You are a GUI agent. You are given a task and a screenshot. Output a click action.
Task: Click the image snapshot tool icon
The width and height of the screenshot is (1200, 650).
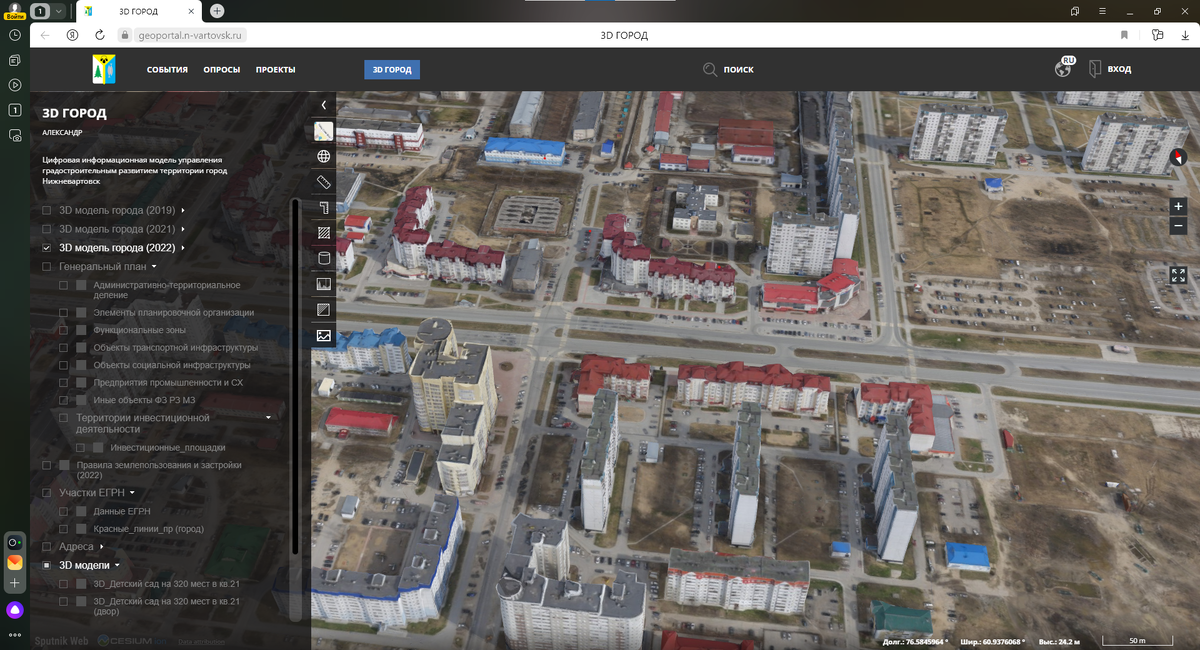323,335
